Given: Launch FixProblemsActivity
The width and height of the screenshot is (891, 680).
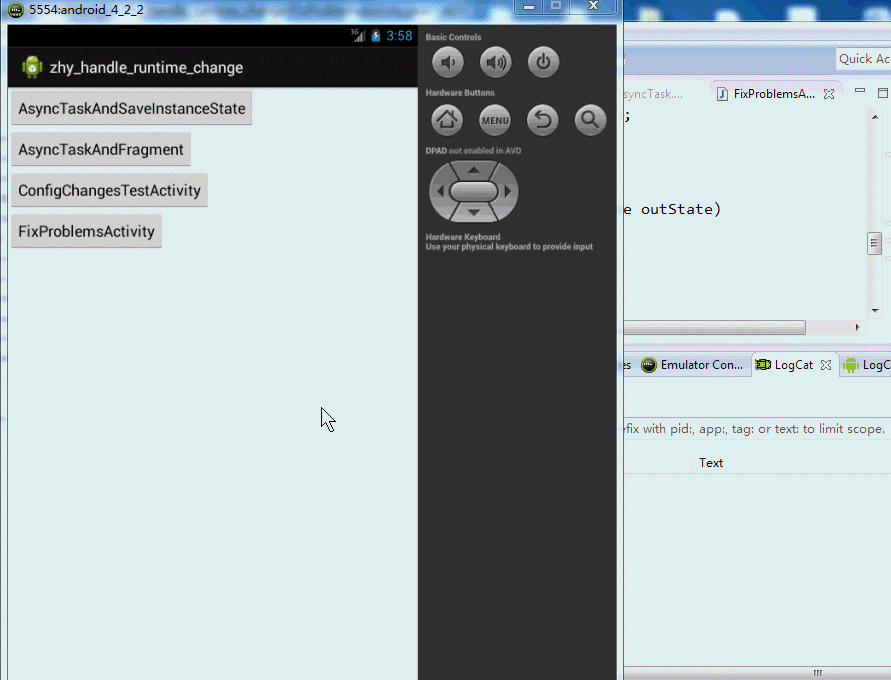Looking at the screenshot, I should click(x=86, y=231).
